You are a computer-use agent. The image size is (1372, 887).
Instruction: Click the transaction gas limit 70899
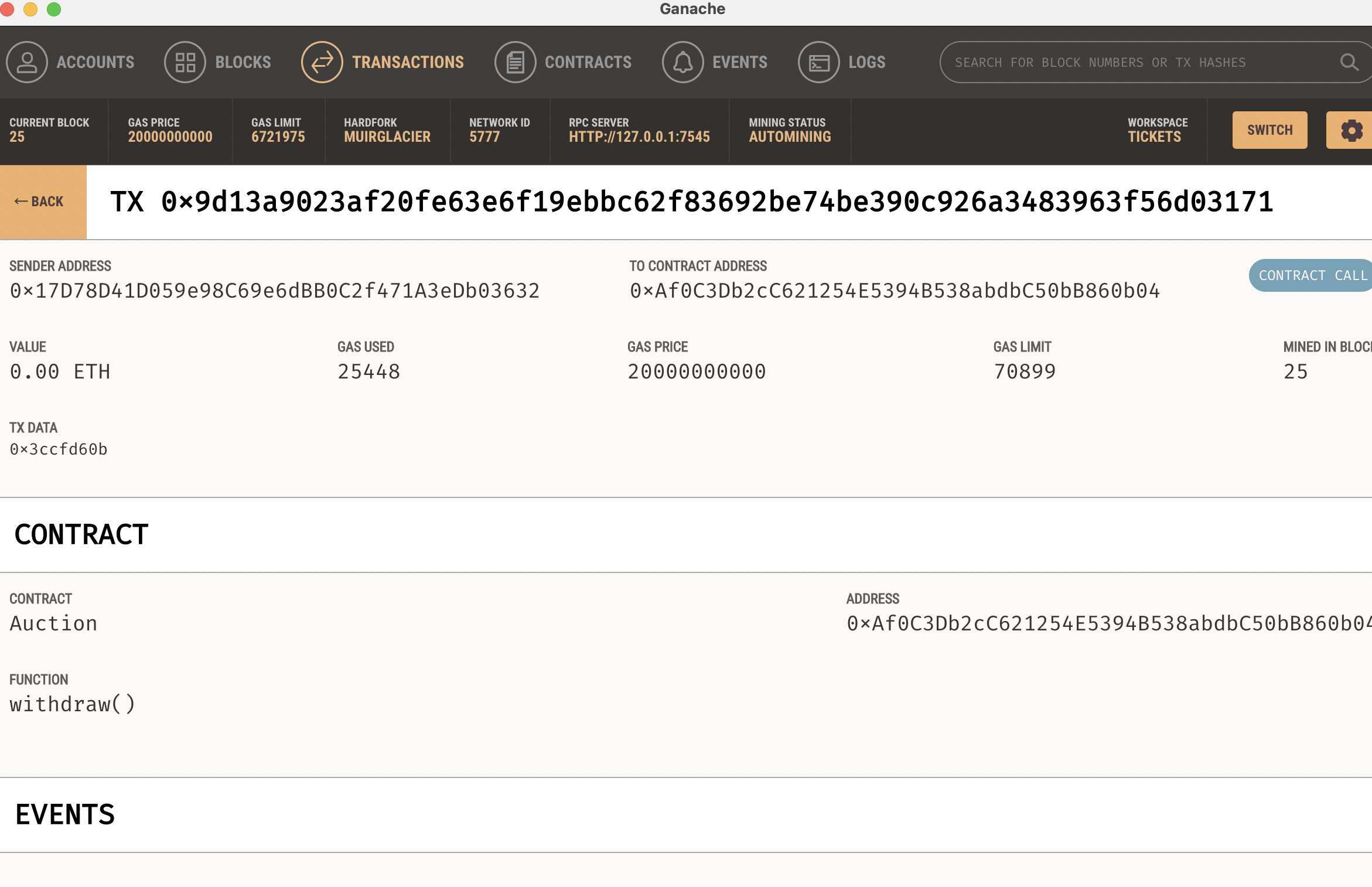pyautogui.click(x=1025, y=371)
